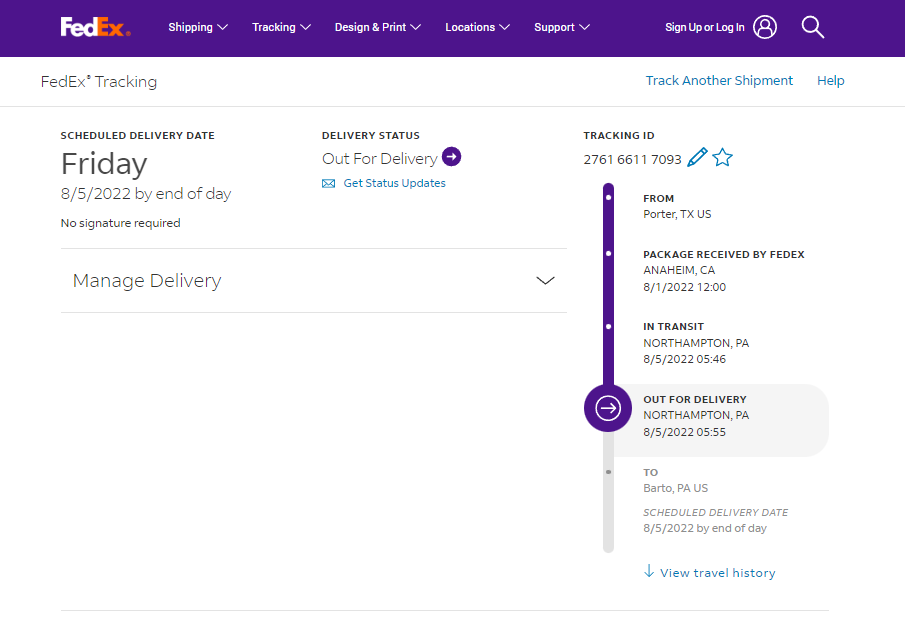Click the FedEx Tracking page title
Viewport: 905px width, 634px height.
[x=99, y=81]
